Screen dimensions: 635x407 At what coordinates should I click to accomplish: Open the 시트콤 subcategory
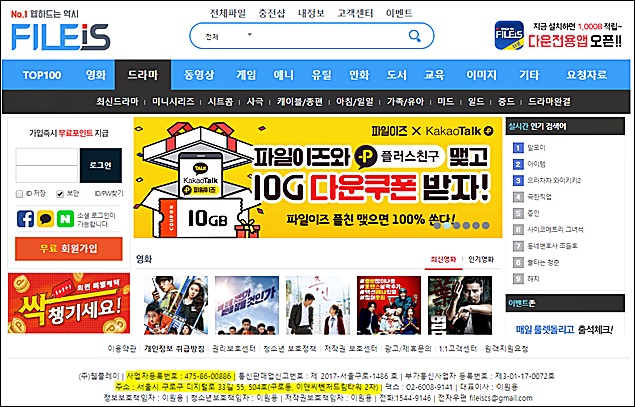click(220, 102)
